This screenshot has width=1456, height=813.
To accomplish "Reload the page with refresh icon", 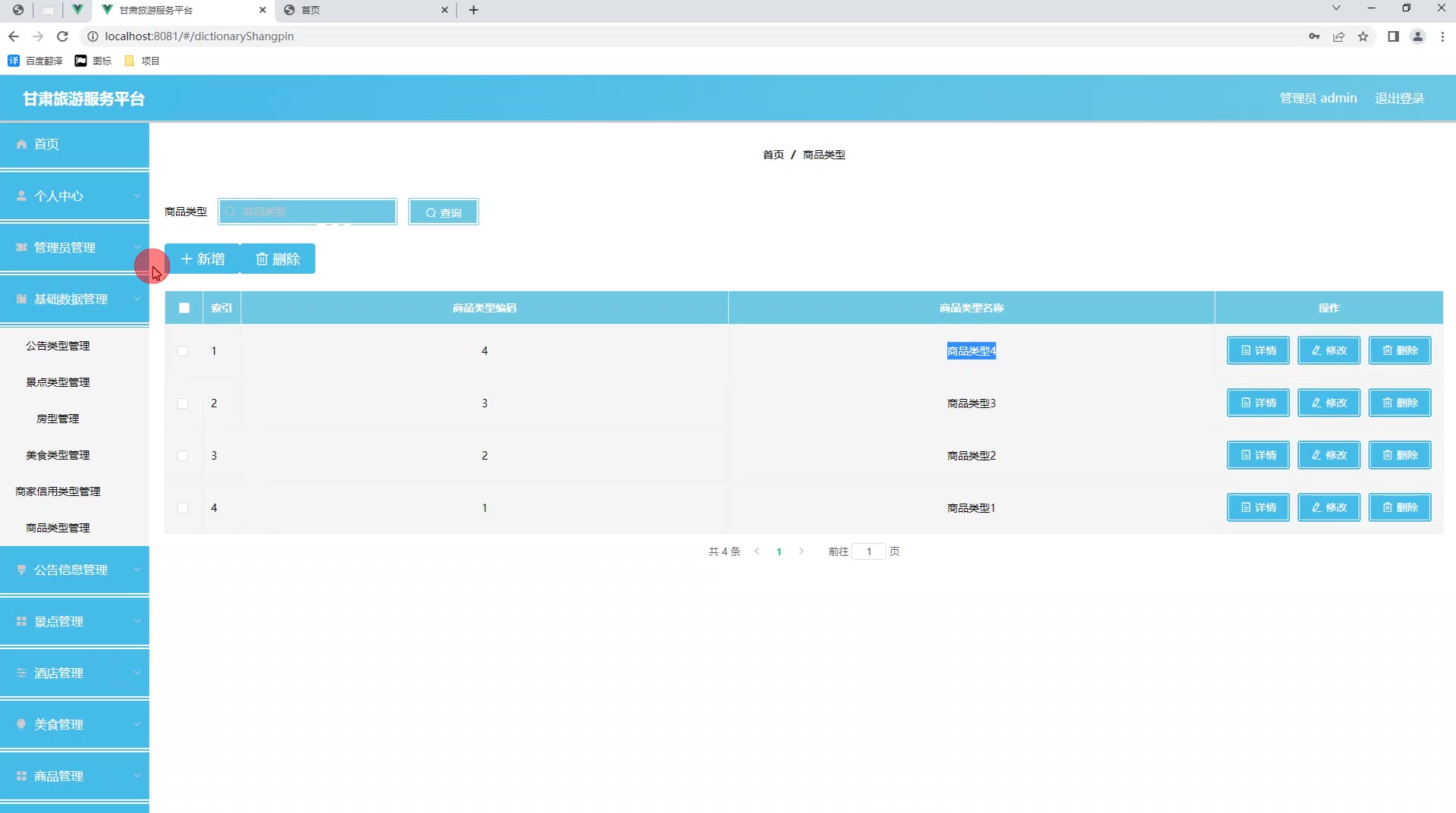I will pos(63,36).
